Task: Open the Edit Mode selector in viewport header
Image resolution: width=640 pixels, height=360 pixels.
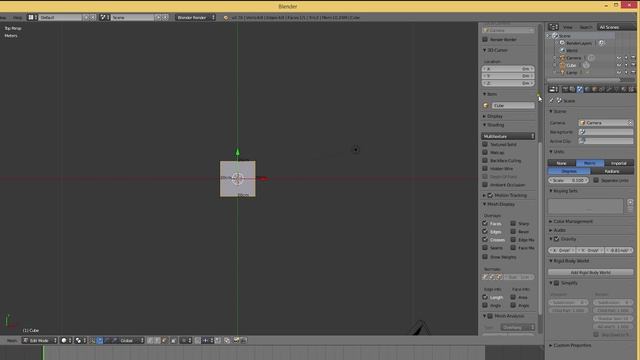Action: [40, 340]
